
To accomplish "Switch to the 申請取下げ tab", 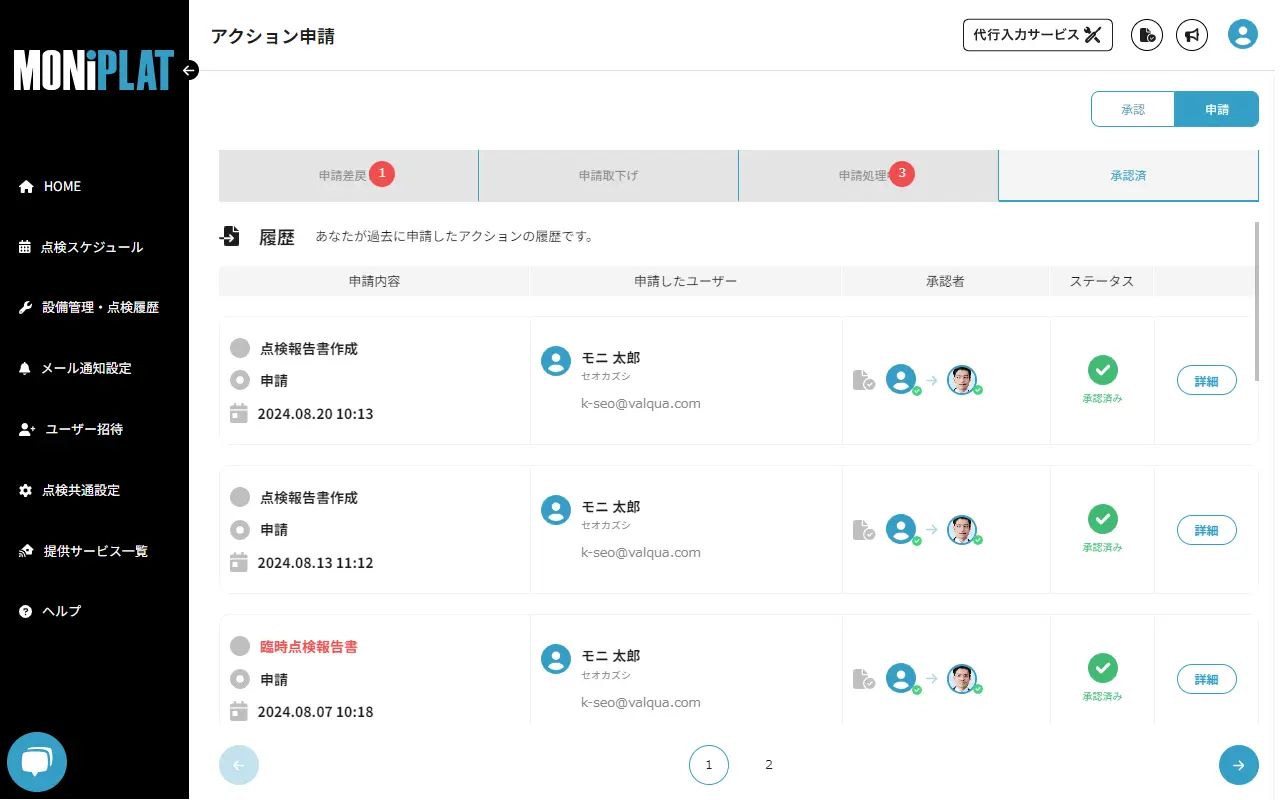I will (x=608, y=176).
